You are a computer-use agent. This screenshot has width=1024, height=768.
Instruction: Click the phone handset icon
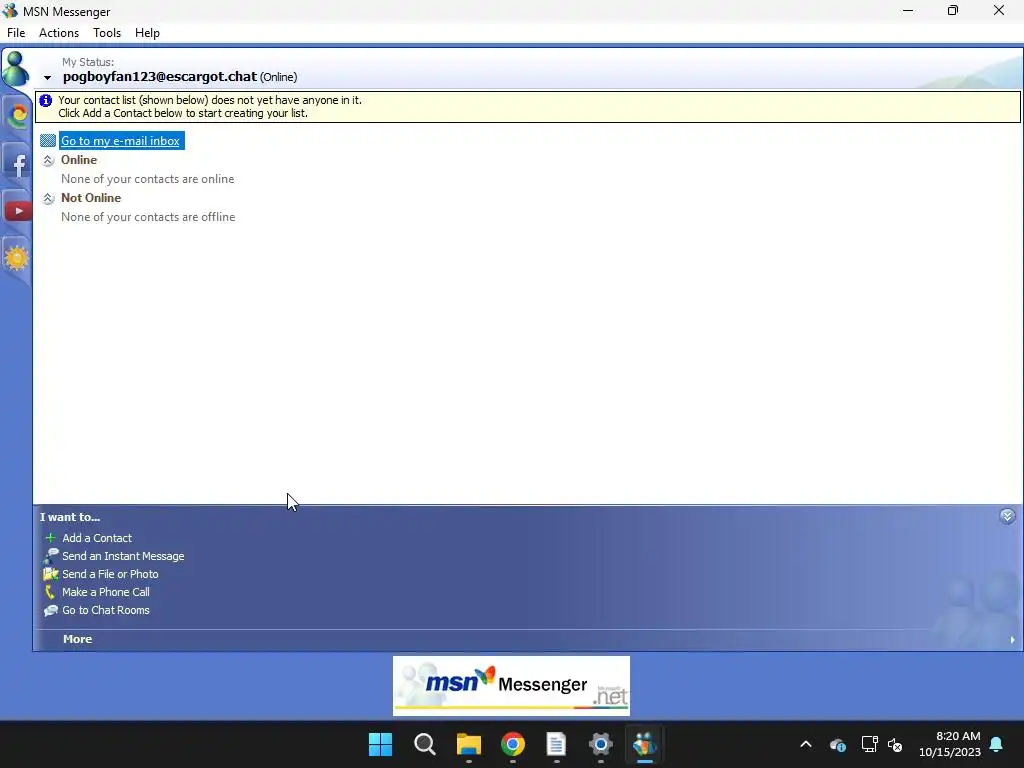(50, 592)
